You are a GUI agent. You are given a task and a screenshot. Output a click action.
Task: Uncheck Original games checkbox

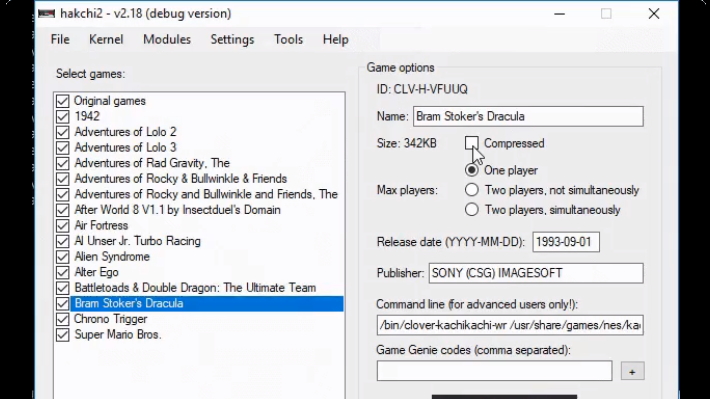pos(62,101)
